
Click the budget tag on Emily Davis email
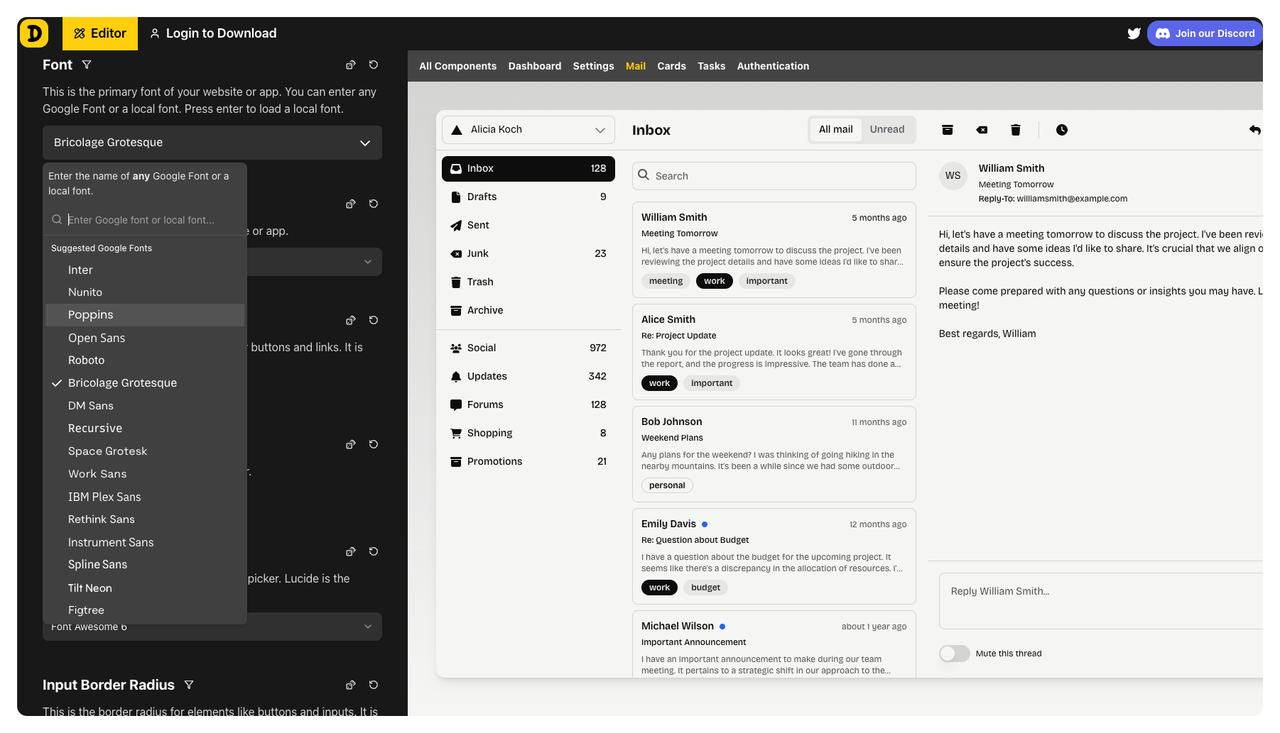click(706, 588)
